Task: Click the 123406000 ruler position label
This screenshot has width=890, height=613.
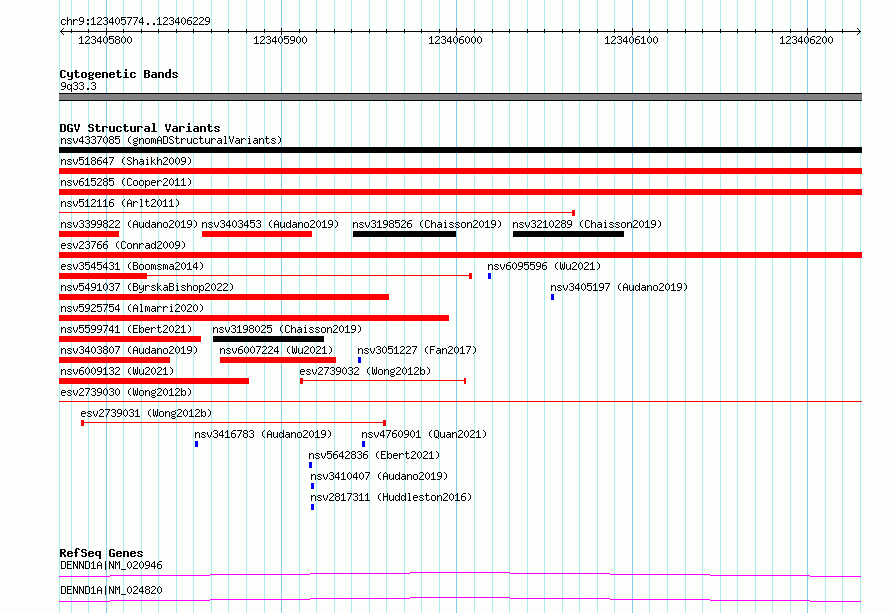Action: (x=455, y=40)
